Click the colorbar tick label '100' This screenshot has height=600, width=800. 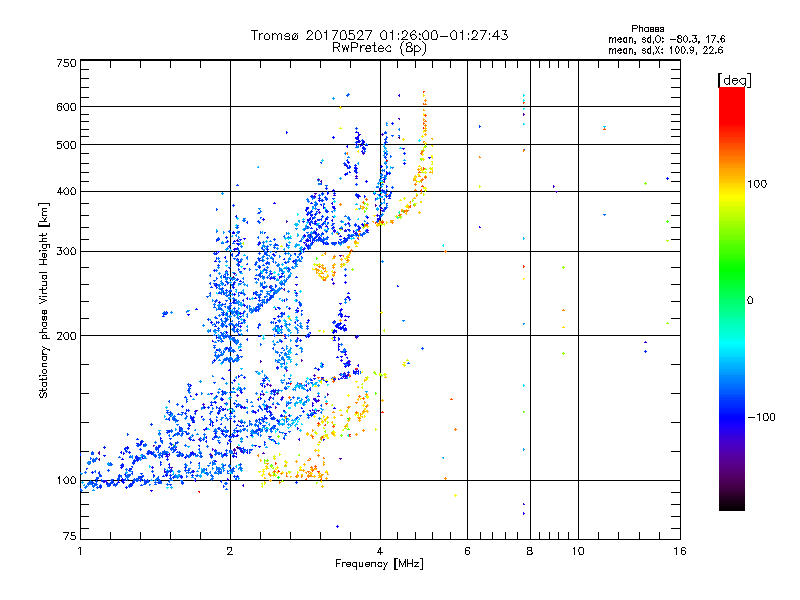coord(757,184)
